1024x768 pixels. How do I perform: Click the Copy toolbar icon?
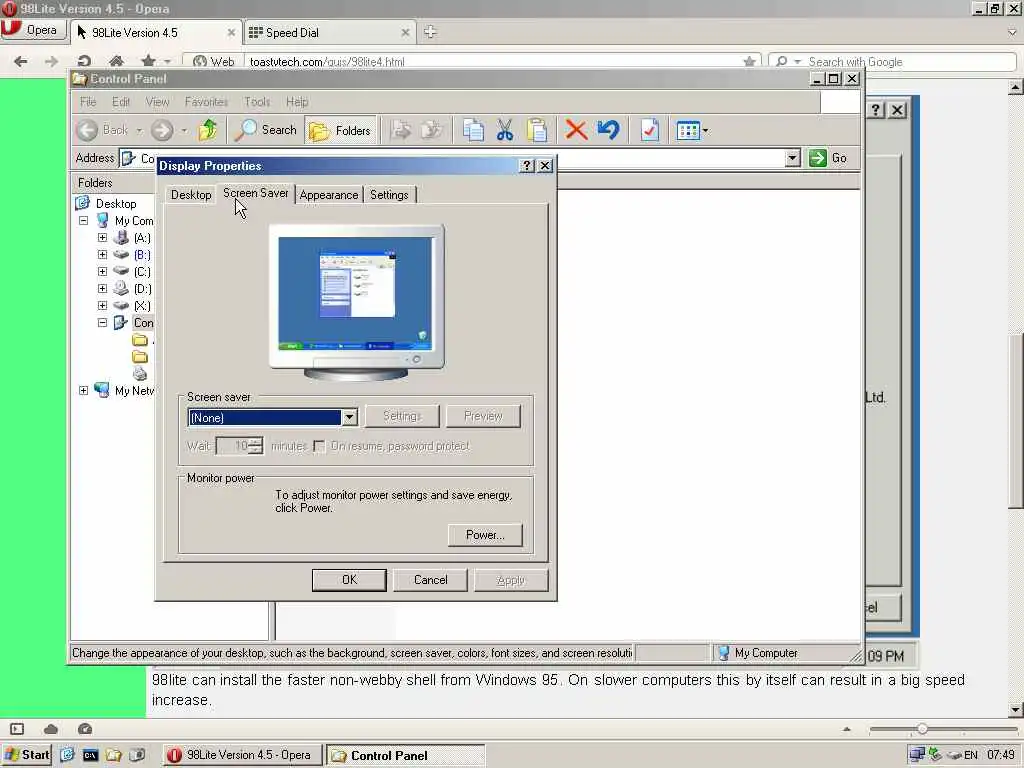473,130
